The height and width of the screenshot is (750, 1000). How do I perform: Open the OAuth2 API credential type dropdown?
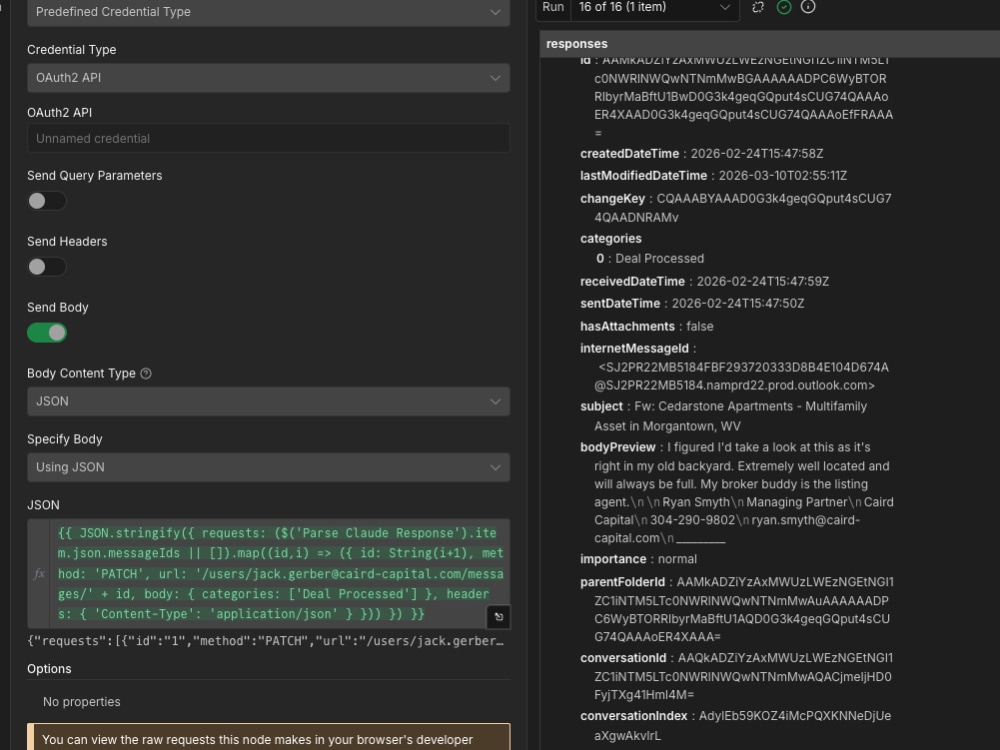click(x=268, y=78)
